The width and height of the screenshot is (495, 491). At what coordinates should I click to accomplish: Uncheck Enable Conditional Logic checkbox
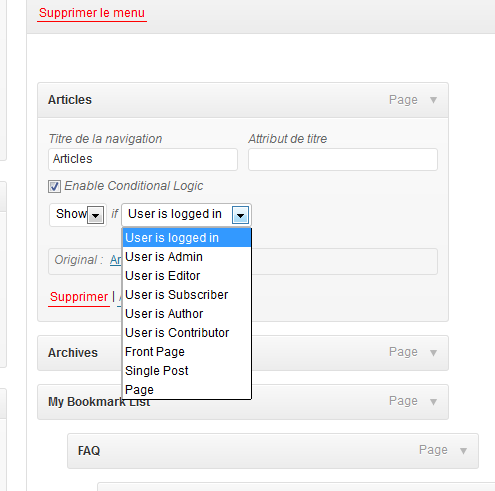tap(54, 186)
